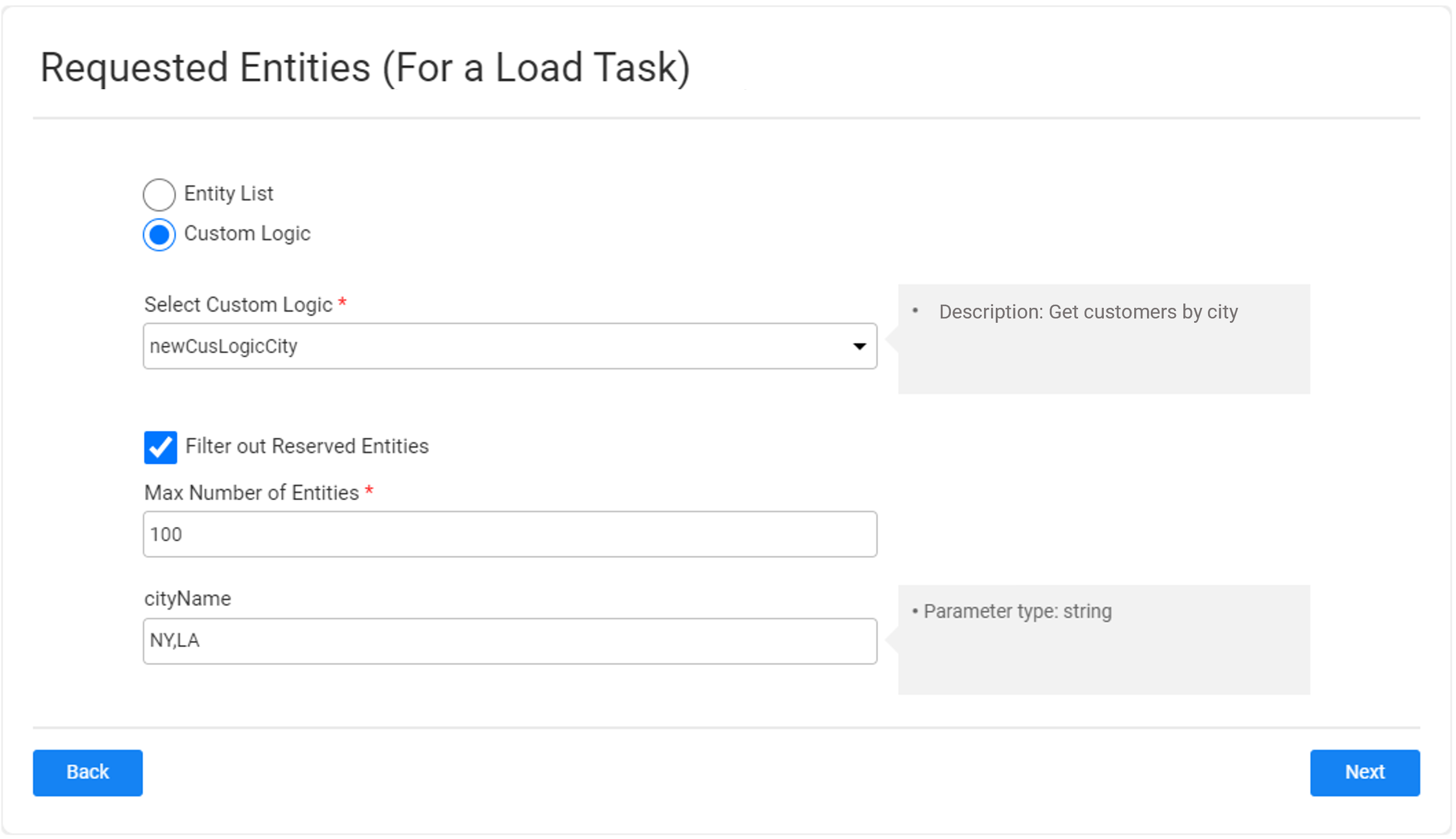Click the cityName field label
Image resolution: width=1456 pixels, height=839 pixels.
(x=187, y=598)
